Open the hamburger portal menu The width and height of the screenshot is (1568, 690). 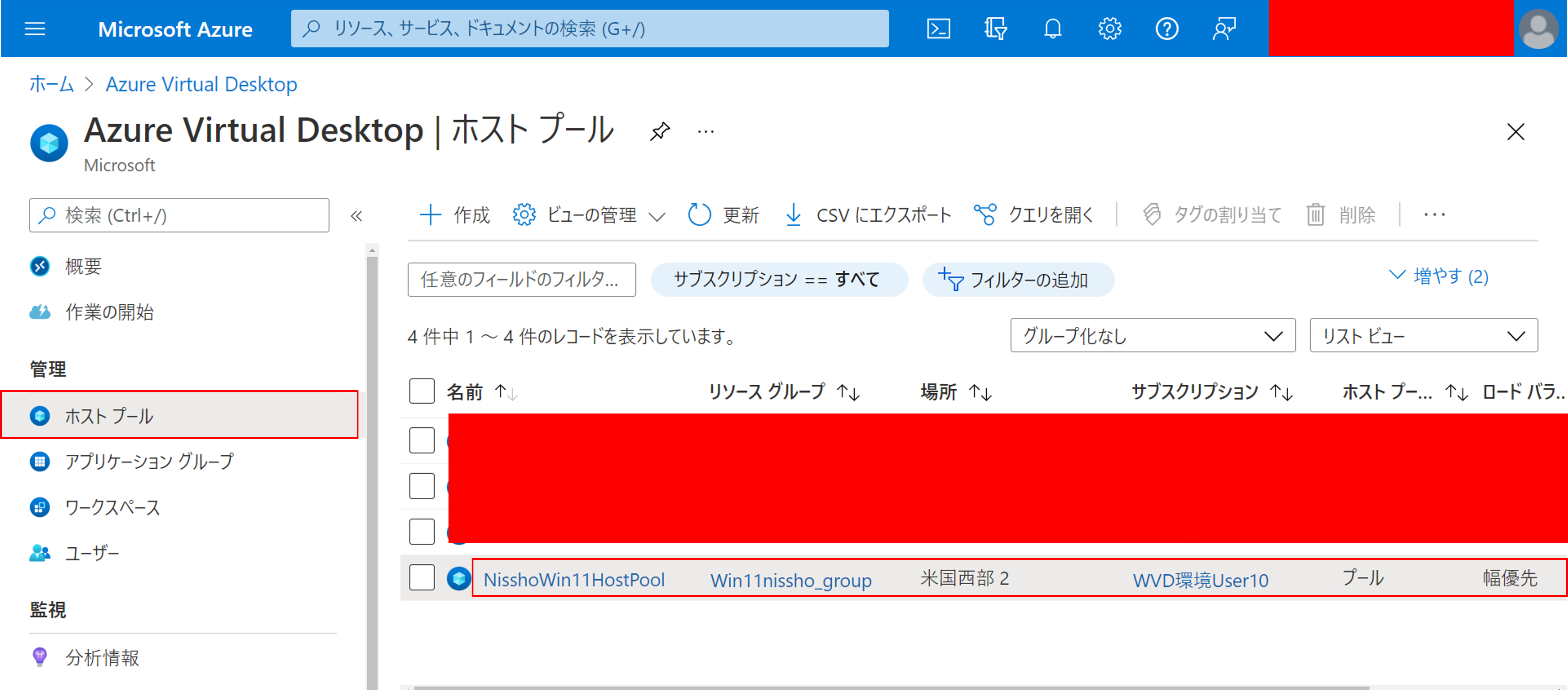coord(35,28)
